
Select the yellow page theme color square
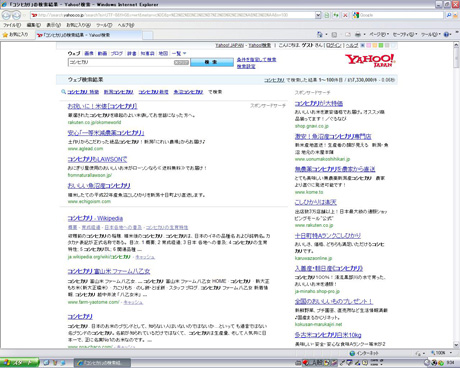(375, 45)
